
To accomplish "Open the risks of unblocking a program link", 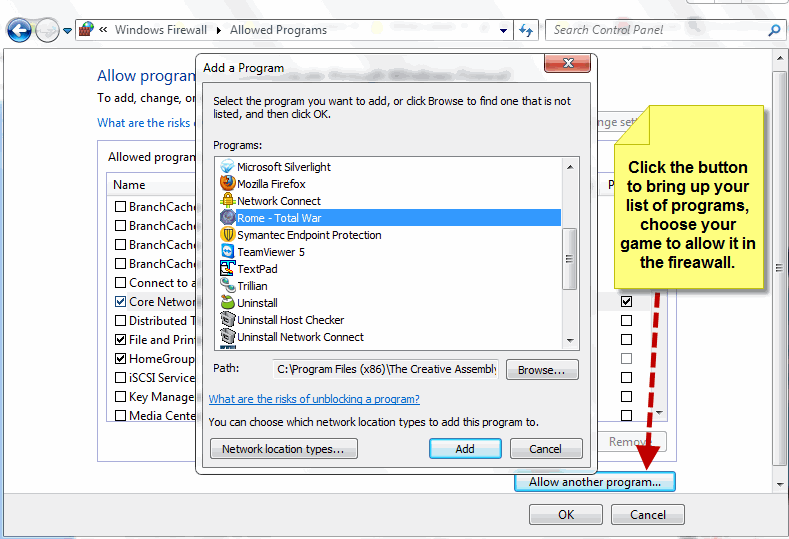I will [x=314, y=399].
